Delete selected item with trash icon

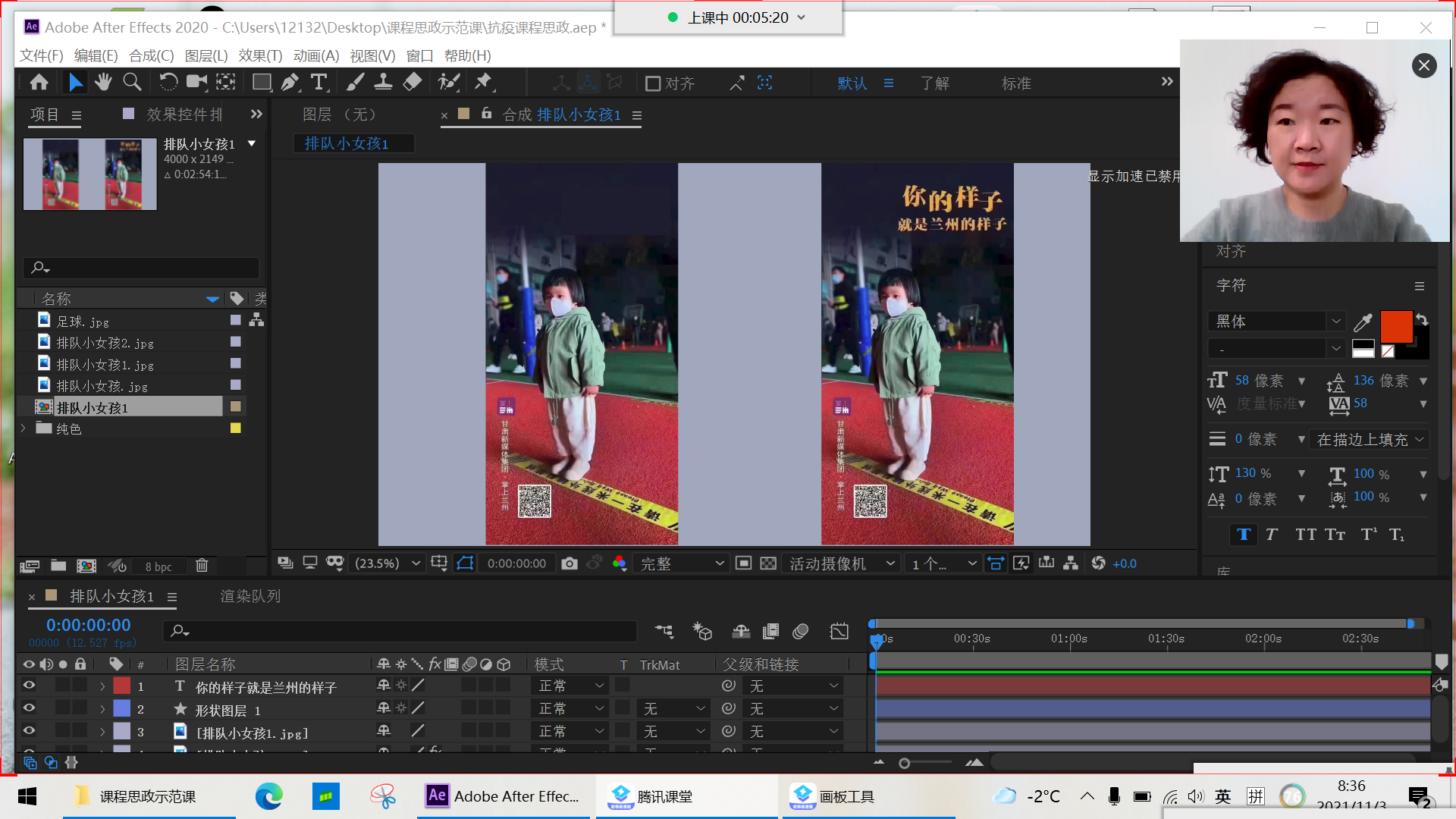point(202,566)
